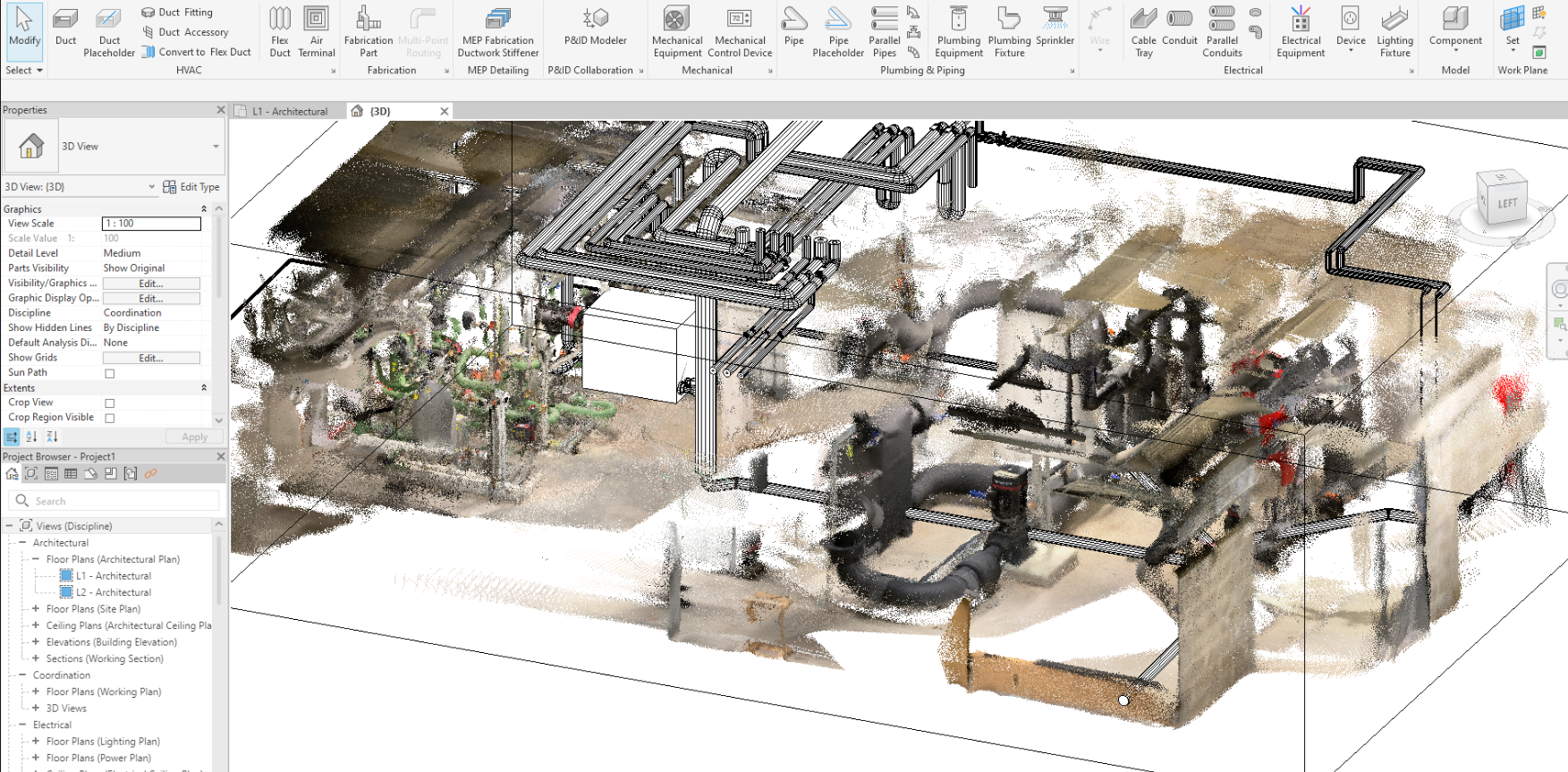Choose the Conduit tool

click(1180, 27)
